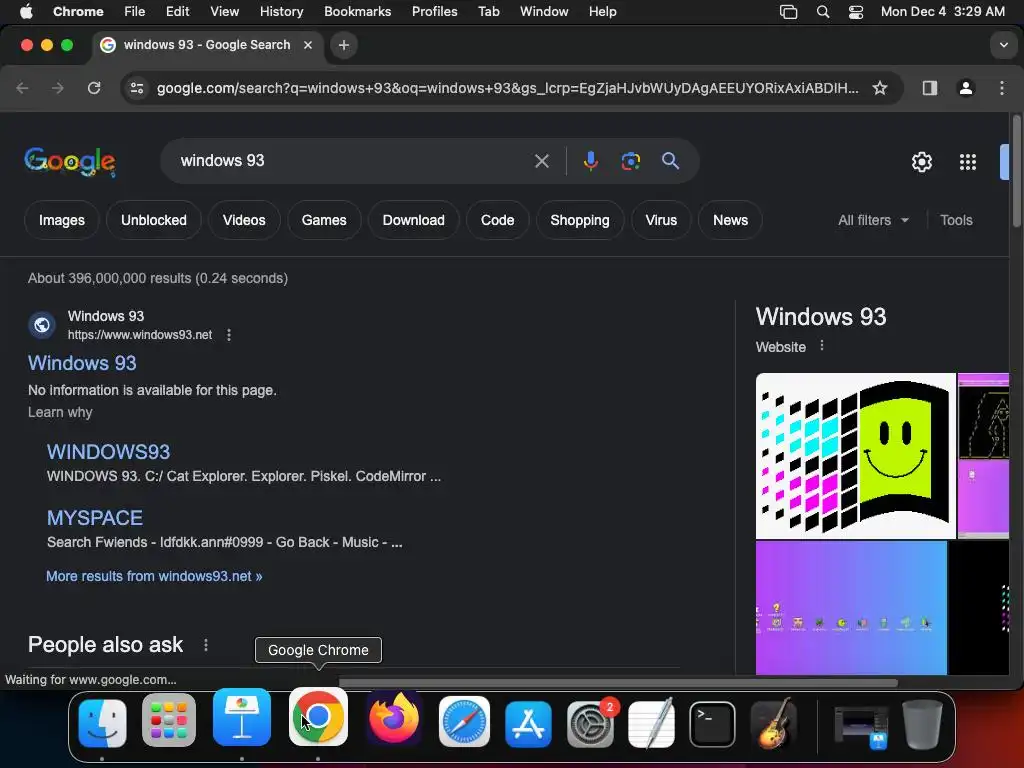Select the Download filter chip

tap(413, 221)
